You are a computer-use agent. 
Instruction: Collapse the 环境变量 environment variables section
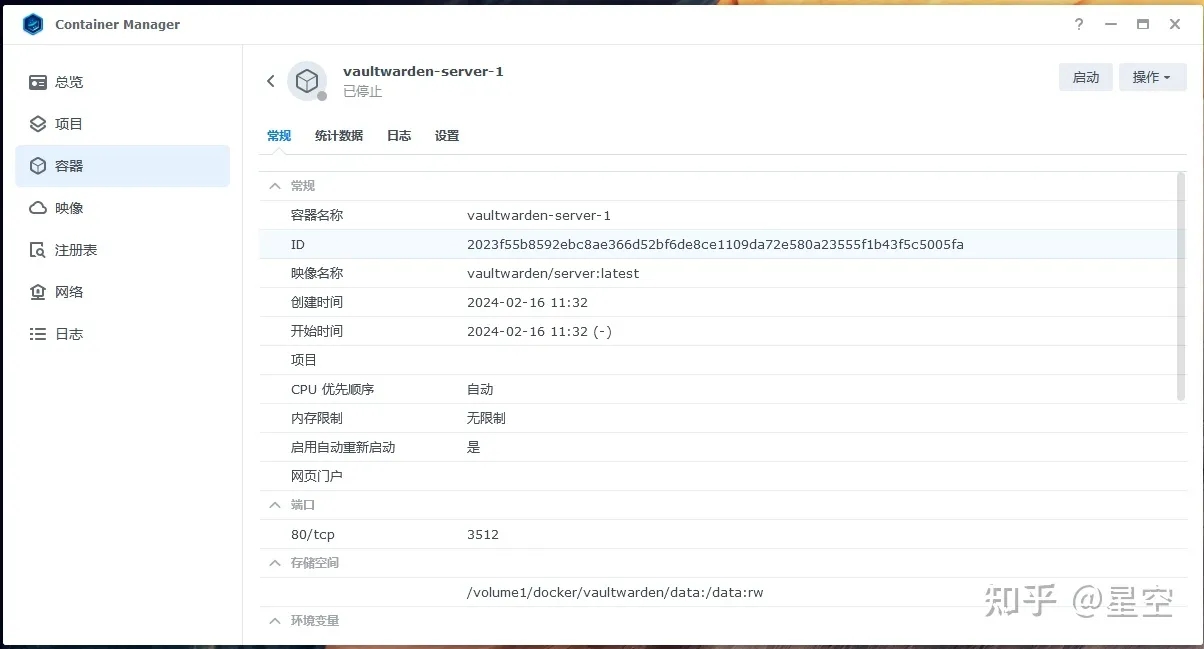(274, 621)
